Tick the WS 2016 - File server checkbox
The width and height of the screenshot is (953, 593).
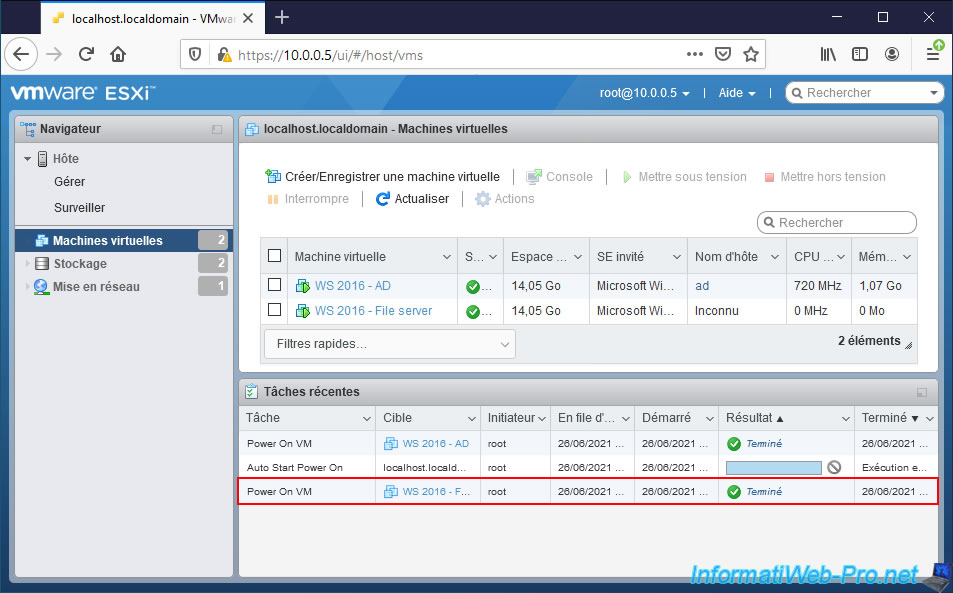(x=274, y=311)
